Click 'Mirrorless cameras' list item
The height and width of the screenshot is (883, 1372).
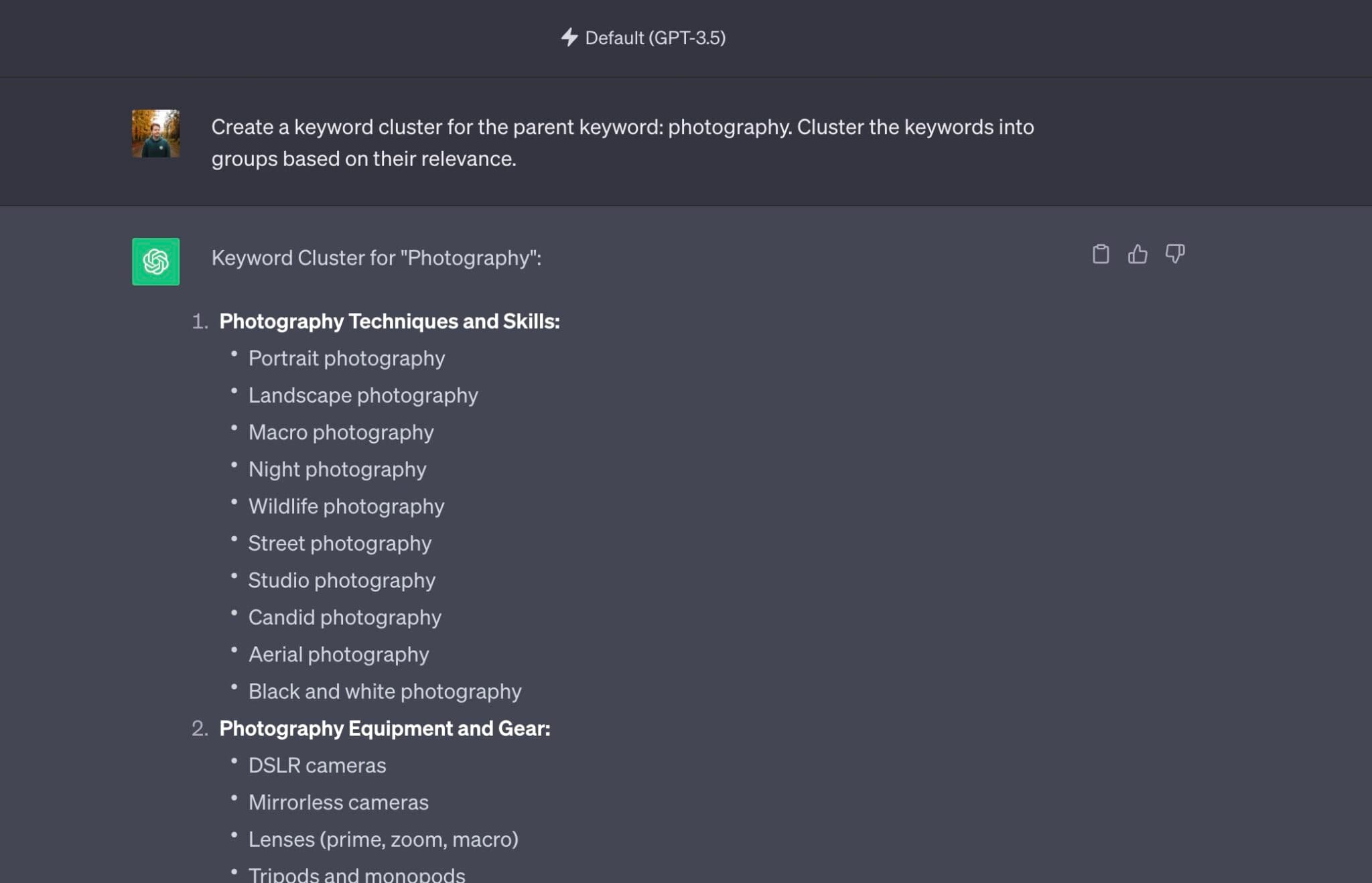[x=338, y=803]
